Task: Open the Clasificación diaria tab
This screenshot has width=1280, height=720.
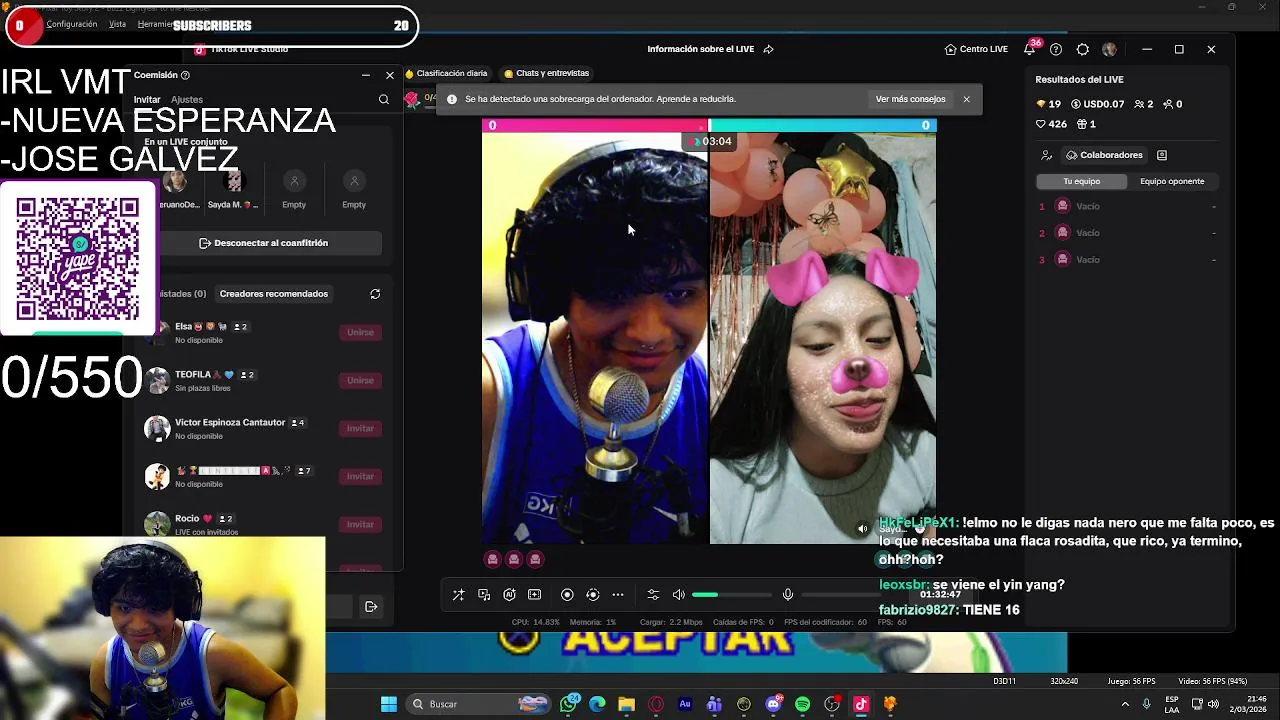Action: pos(446,73)
